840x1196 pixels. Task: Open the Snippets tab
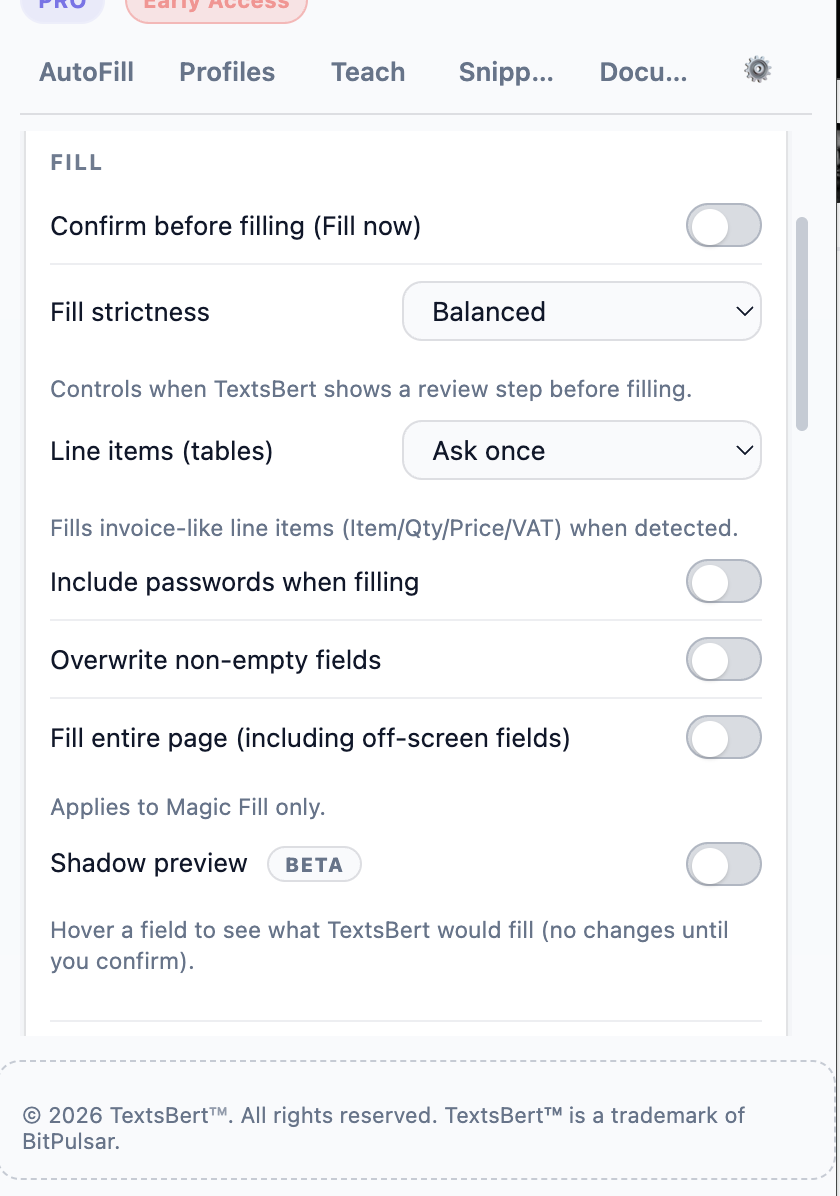tap(505, 72)
